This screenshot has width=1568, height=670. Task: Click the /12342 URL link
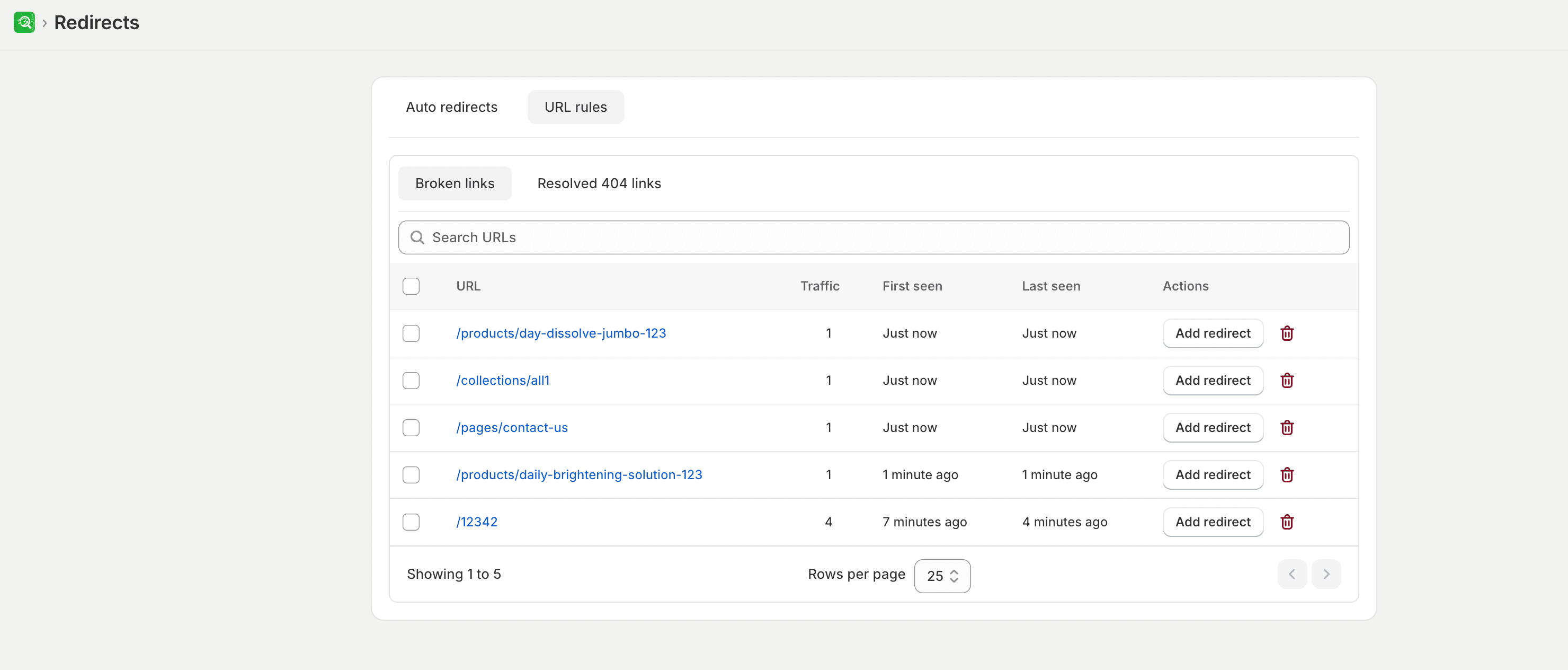coord(477,522)
